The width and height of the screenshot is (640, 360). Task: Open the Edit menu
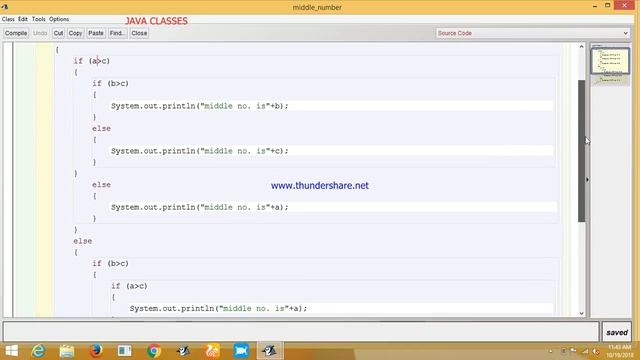[x=23, y=19]
